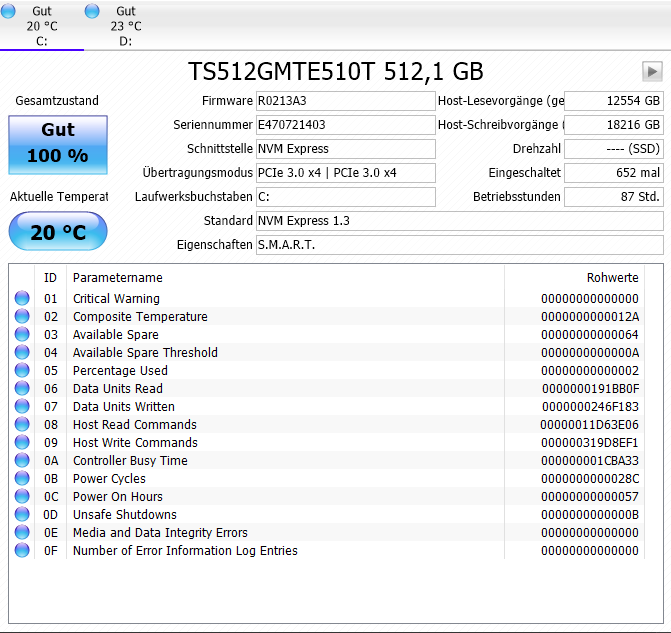This screenshot has width=671, height=633.
Task: Select the Available Spare Threshold parameter name
Action: tap(145, 353)
